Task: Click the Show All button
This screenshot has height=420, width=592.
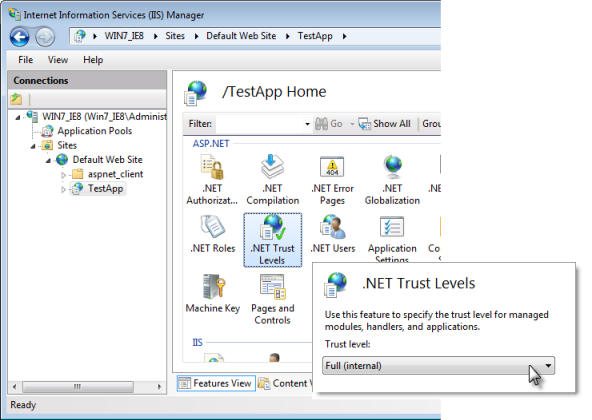Action: (384, 124)
